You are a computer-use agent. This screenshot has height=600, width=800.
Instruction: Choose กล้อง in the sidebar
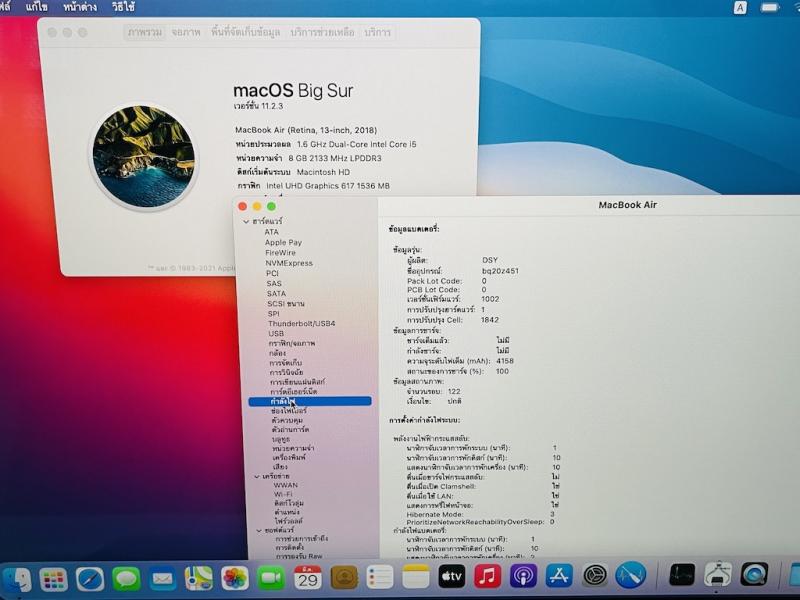click(x=278, y=353)
